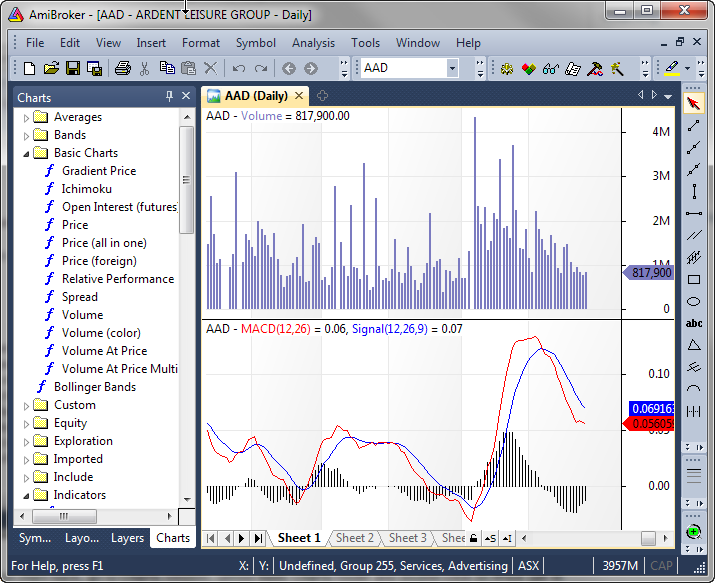This screenshot has width=715, height=583.
Task: Switch to Sheet 2 tab
Action: 355,538
